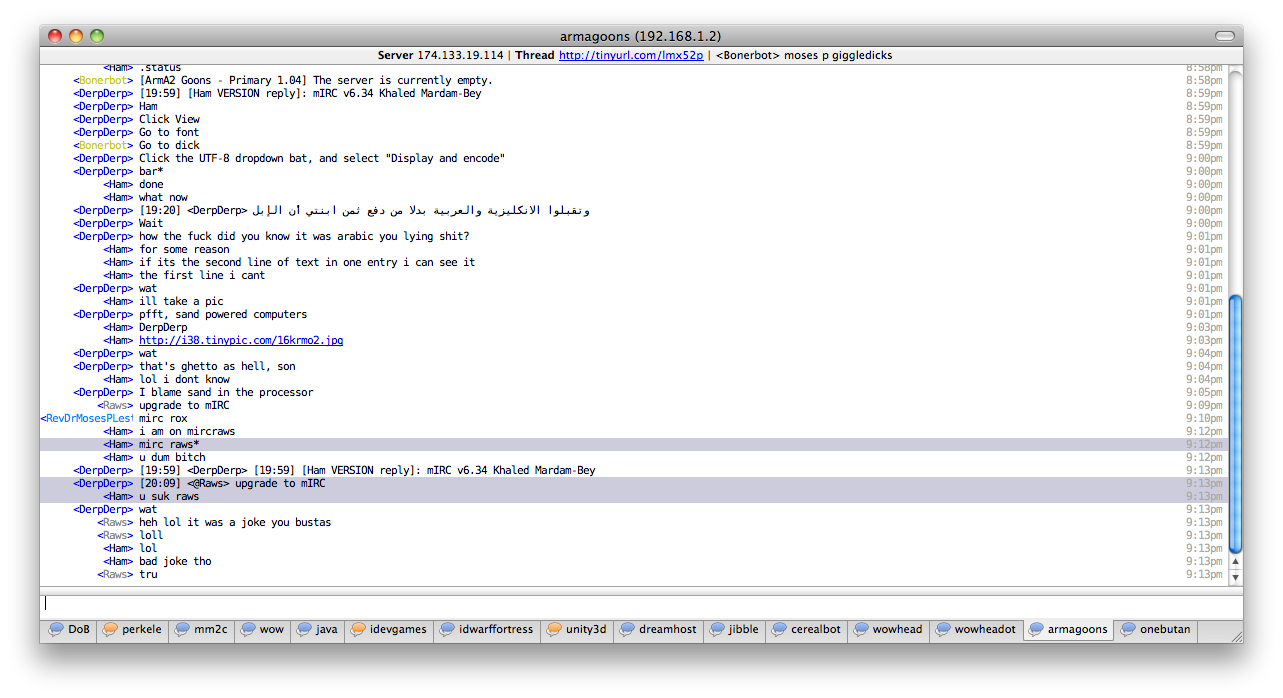Toggle the toolbar pill button in title bar

[x=1224, y=36]
